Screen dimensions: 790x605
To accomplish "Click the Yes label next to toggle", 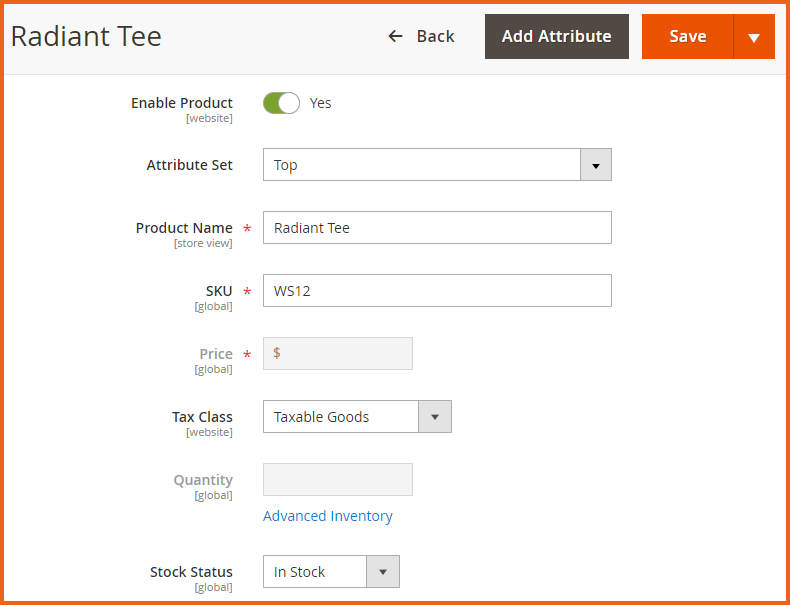I will pos(320,103).
